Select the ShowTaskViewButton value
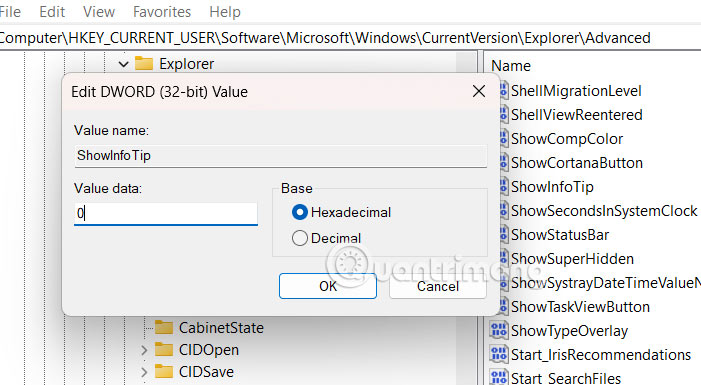The width and height of the screenshot is (701, 385). [580, 307]
